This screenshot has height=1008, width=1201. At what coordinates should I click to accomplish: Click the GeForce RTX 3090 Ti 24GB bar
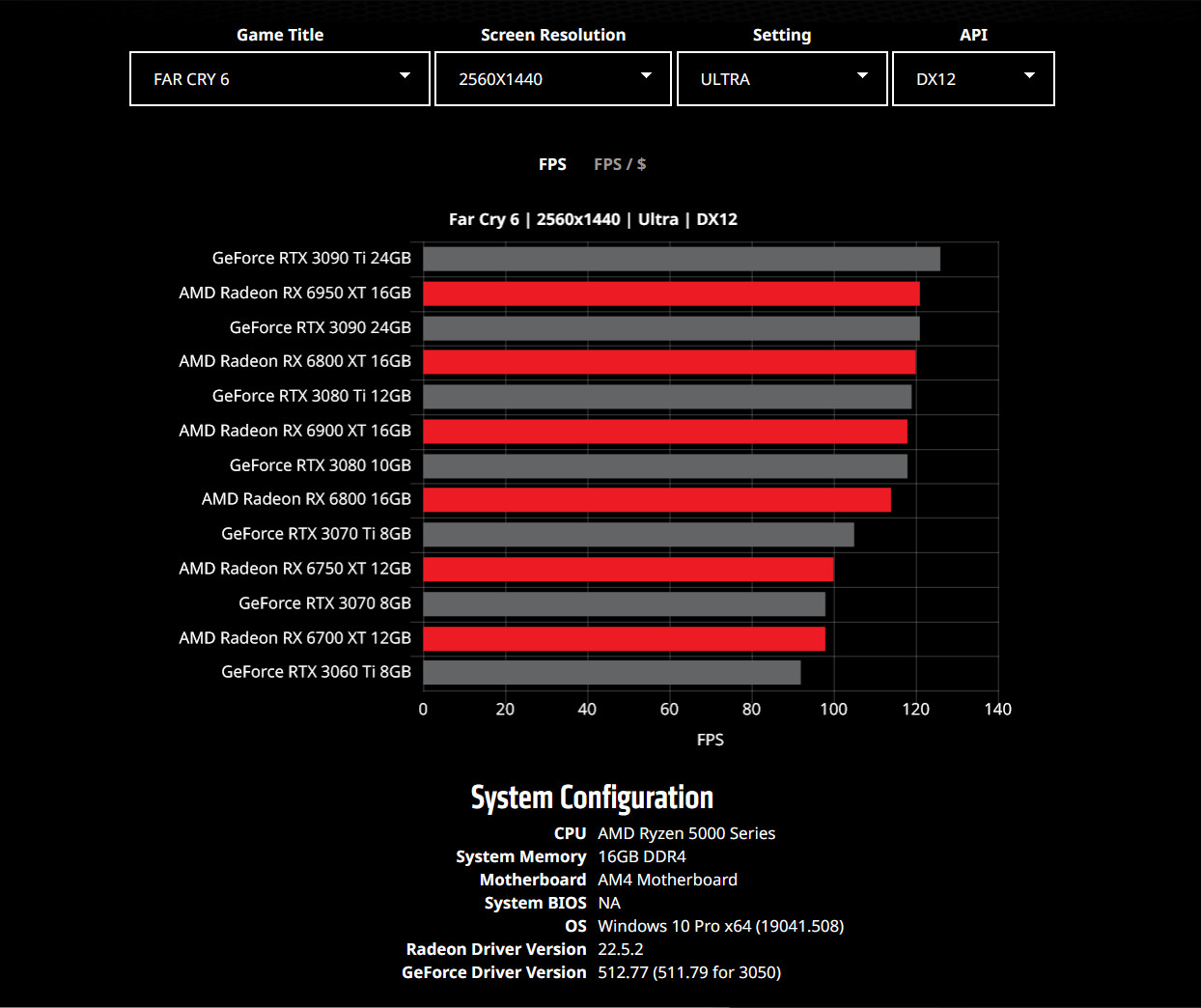coord(682,259)
